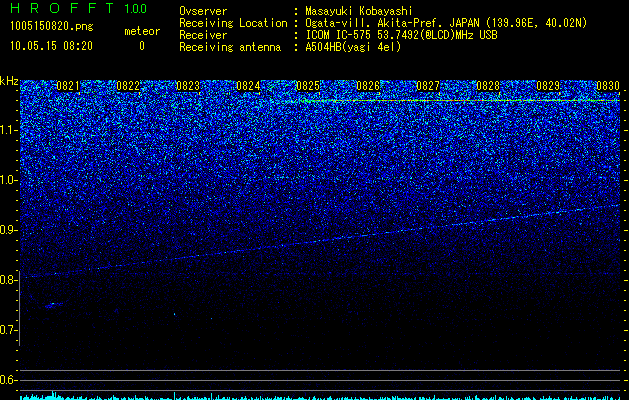
Task: Click the kHz axis unit label
Action: click(9, 81)
